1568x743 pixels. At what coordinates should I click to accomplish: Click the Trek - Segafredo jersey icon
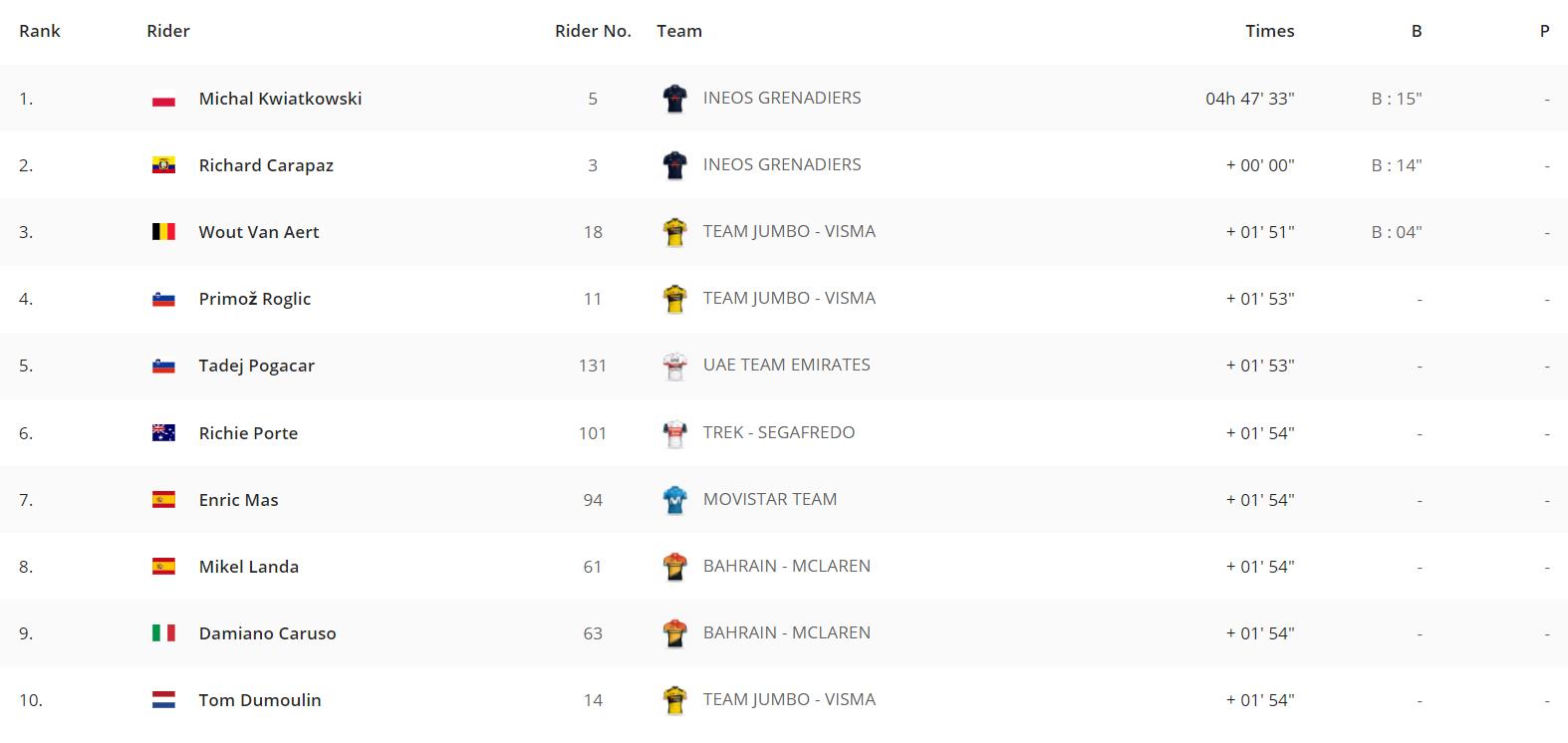(674, 433)
